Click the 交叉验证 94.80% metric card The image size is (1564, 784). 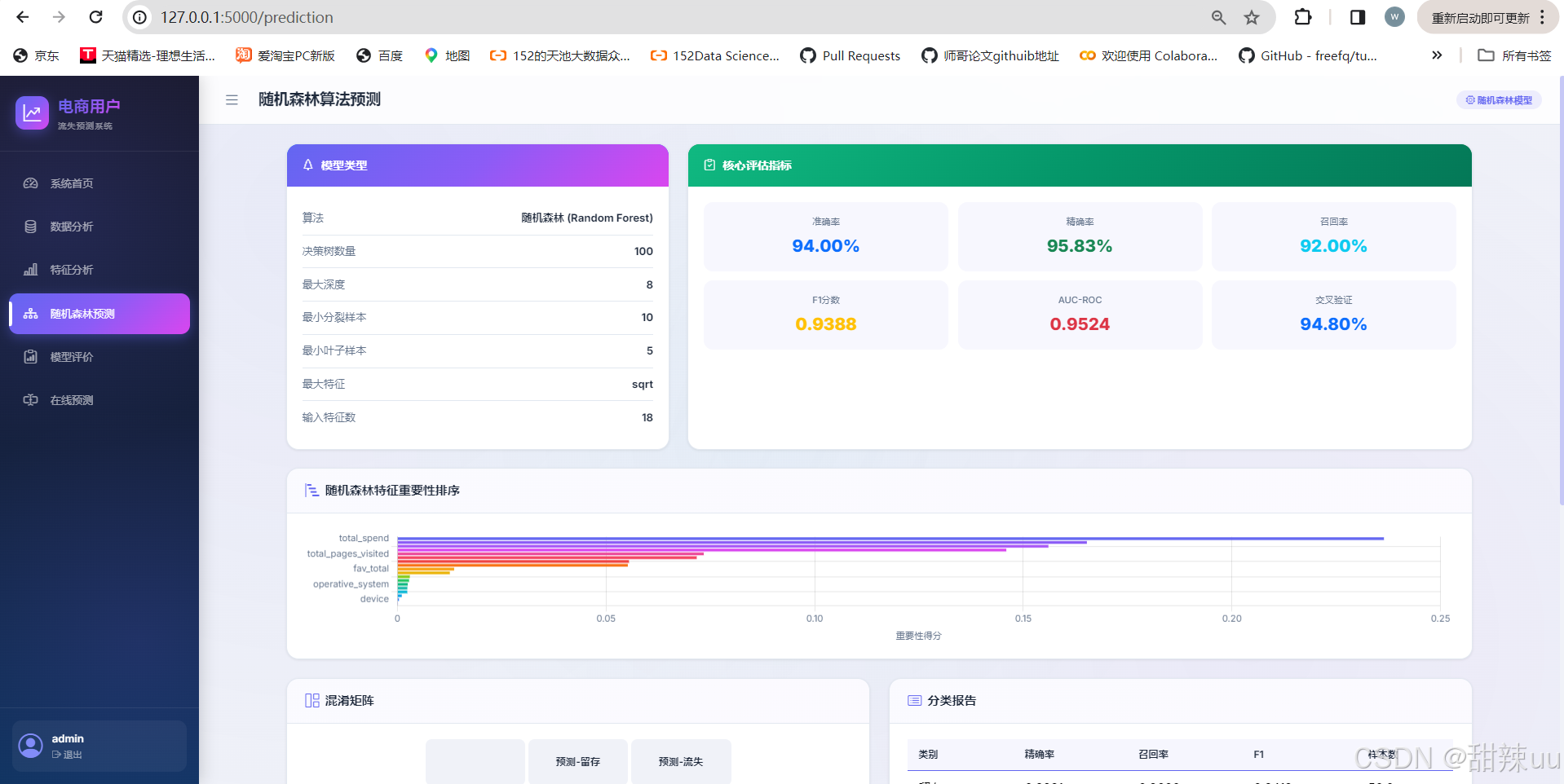(x=1333, y=315)
